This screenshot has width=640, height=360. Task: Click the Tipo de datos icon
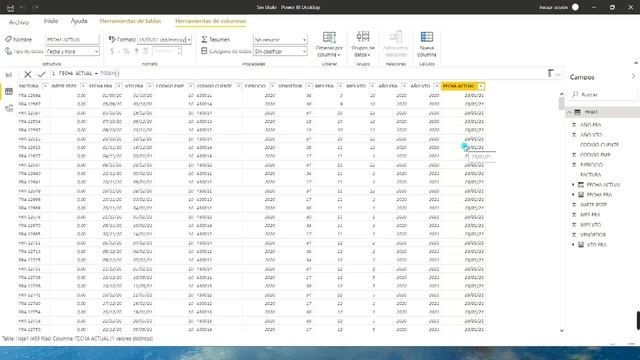8,51
